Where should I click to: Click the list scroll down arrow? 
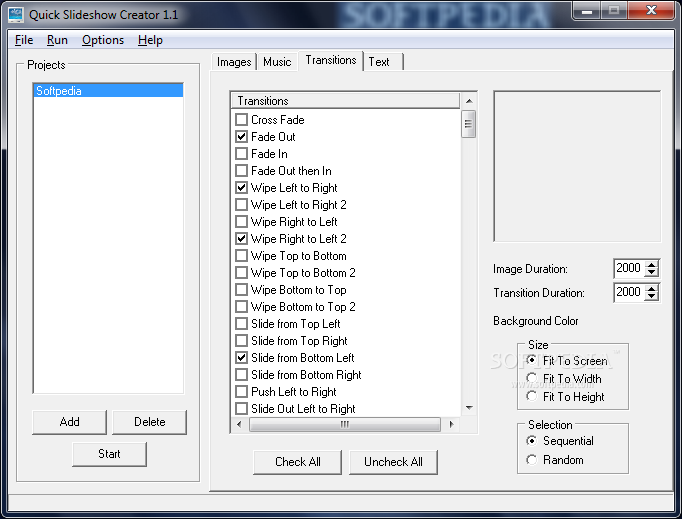pos(469,408)
